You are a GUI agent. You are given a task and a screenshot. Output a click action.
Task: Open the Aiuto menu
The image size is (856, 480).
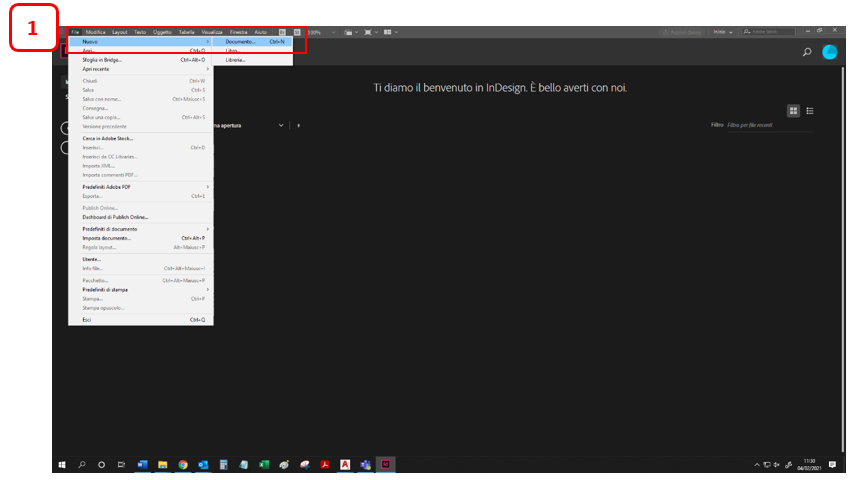point(261,32)
